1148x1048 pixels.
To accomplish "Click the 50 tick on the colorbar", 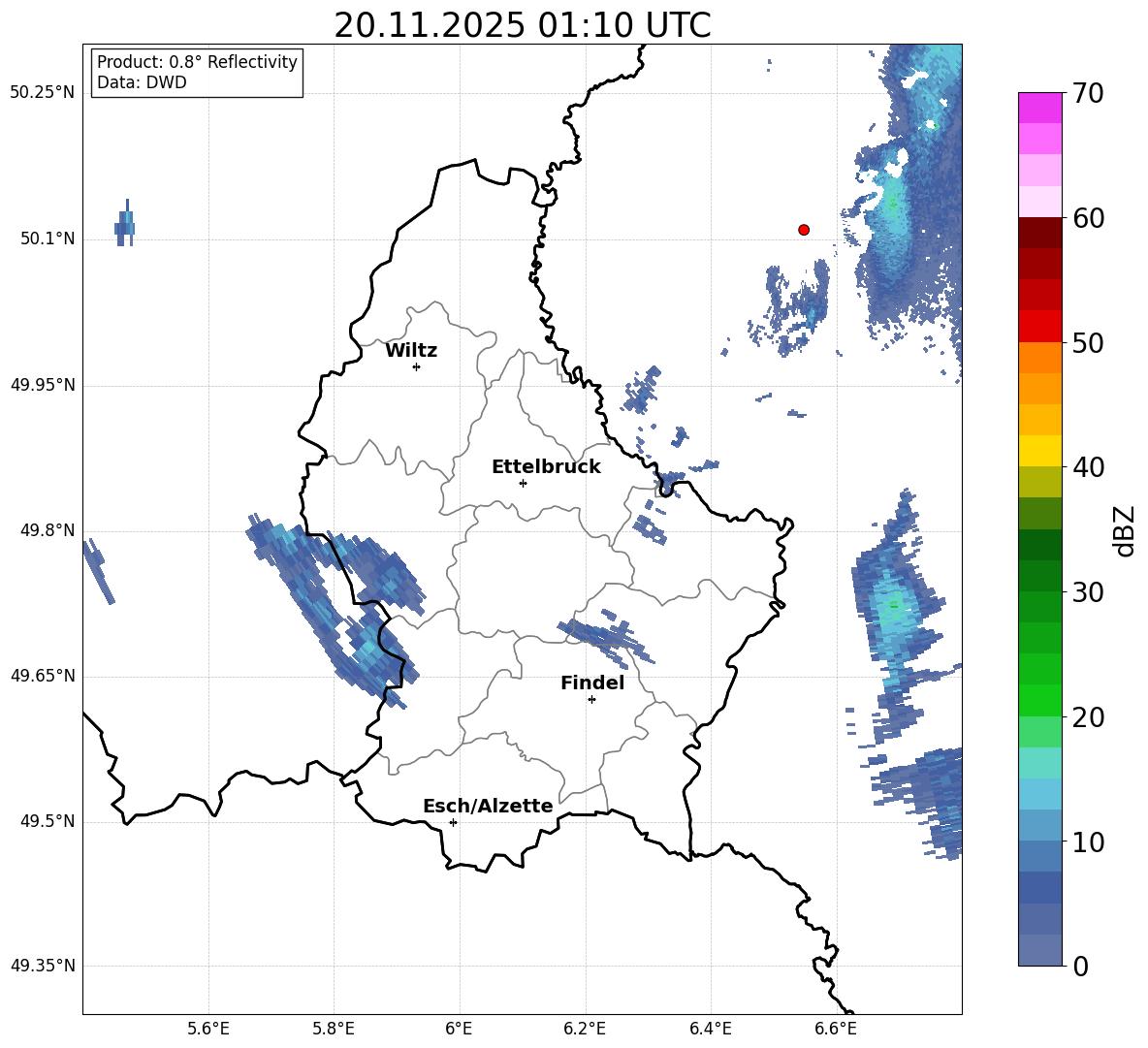I will click(x=1088, y=342).
